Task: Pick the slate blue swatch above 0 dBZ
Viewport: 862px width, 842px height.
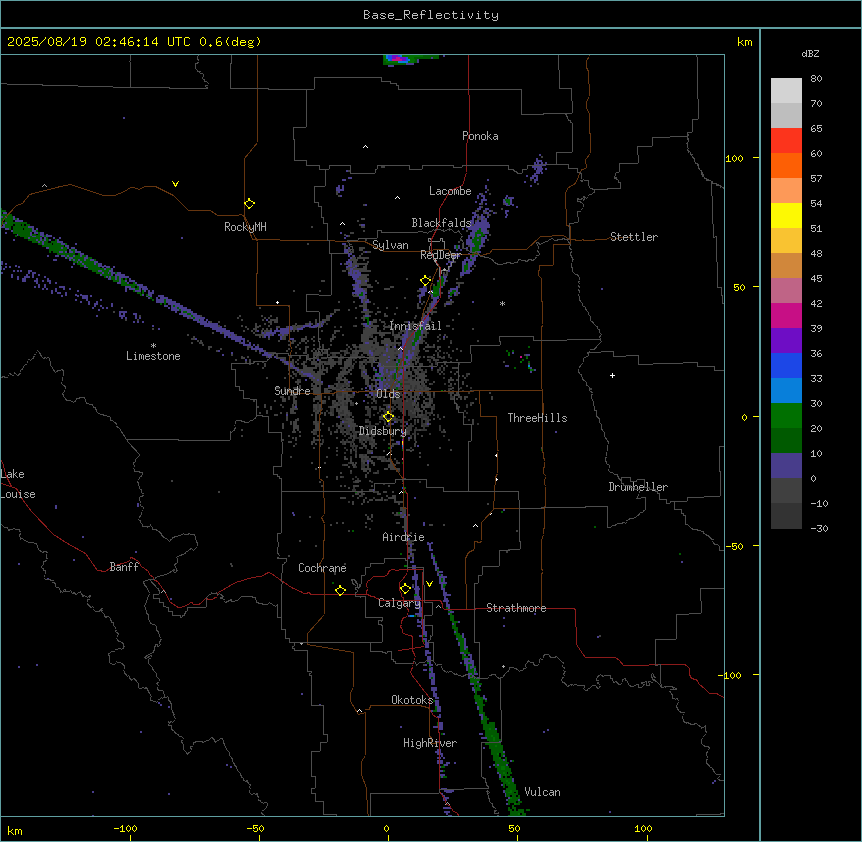Action: coord(786,466)
